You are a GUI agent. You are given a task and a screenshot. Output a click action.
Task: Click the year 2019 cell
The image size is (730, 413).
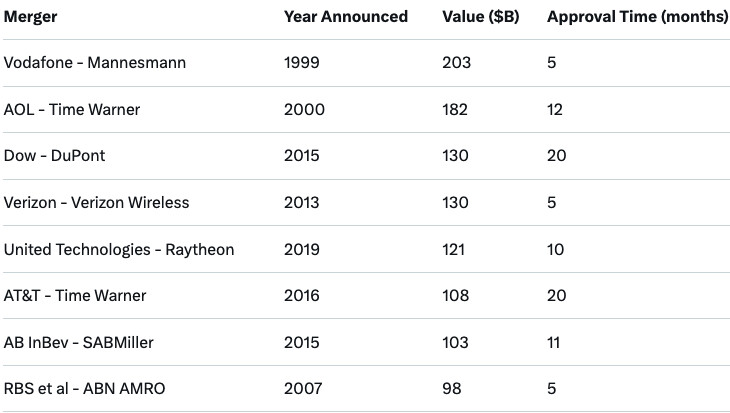302,249
